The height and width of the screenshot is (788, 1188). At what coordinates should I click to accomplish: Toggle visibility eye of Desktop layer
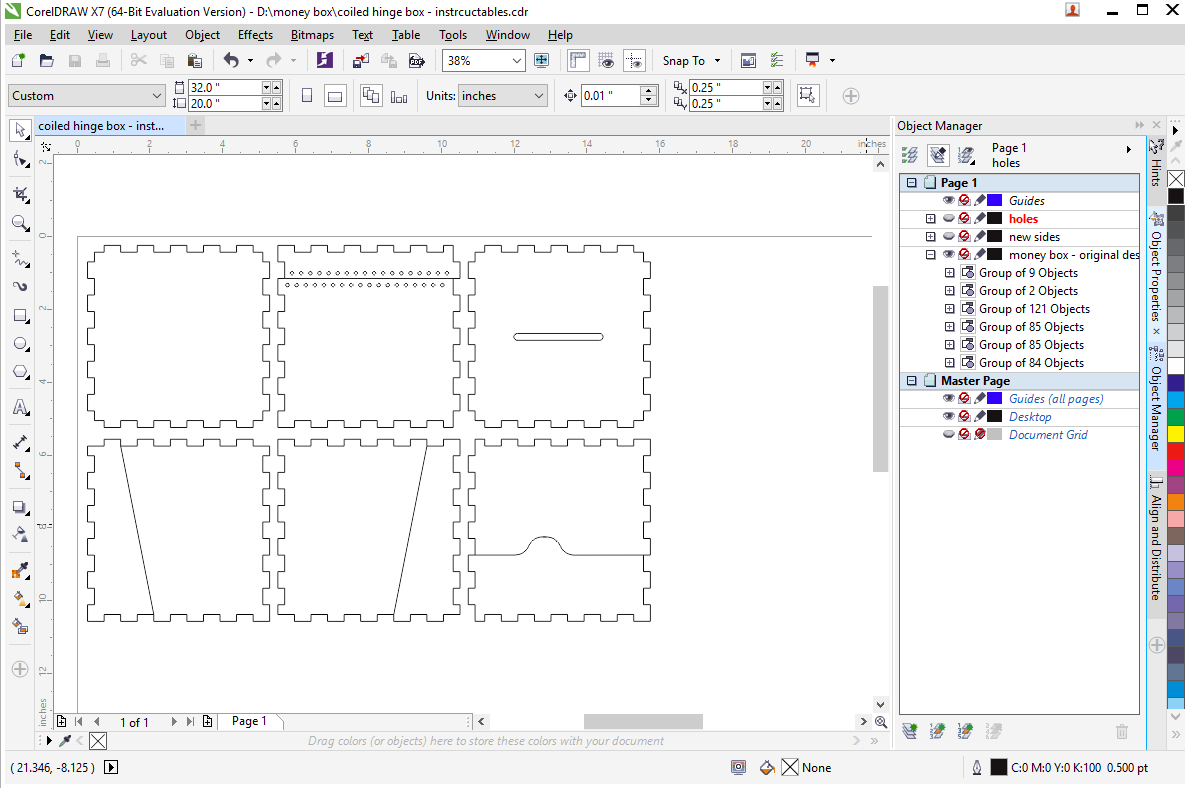[948, 417]
